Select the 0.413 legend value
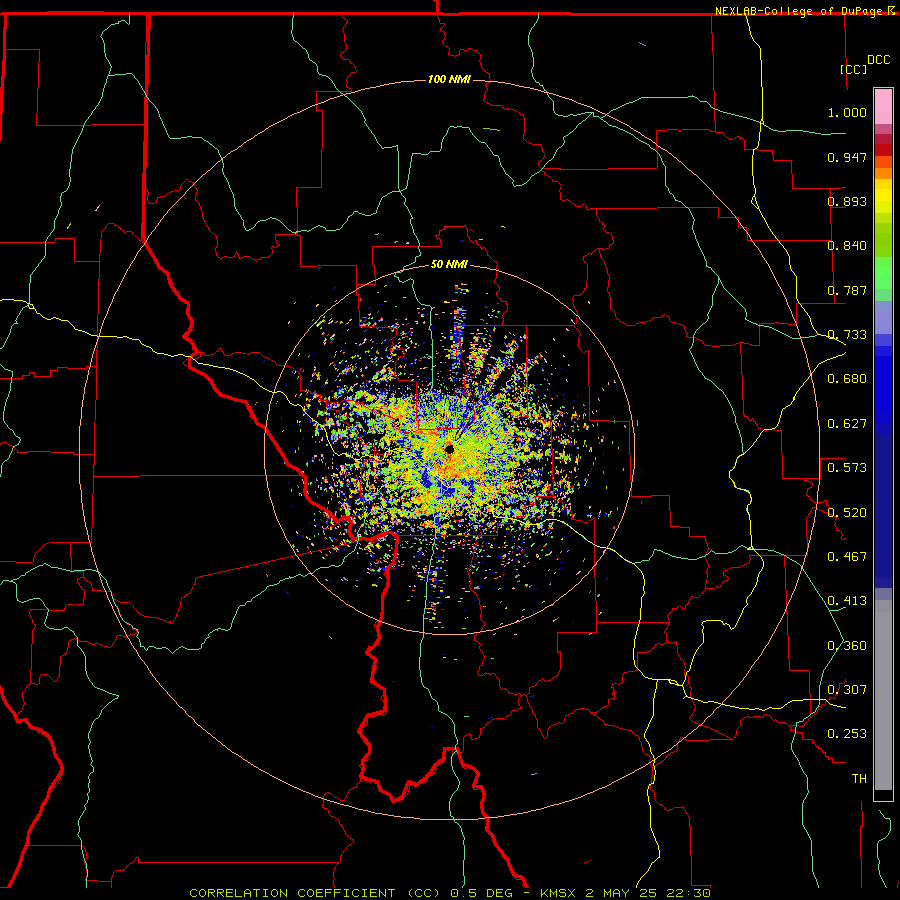900x900 pixels. (847, 601)
